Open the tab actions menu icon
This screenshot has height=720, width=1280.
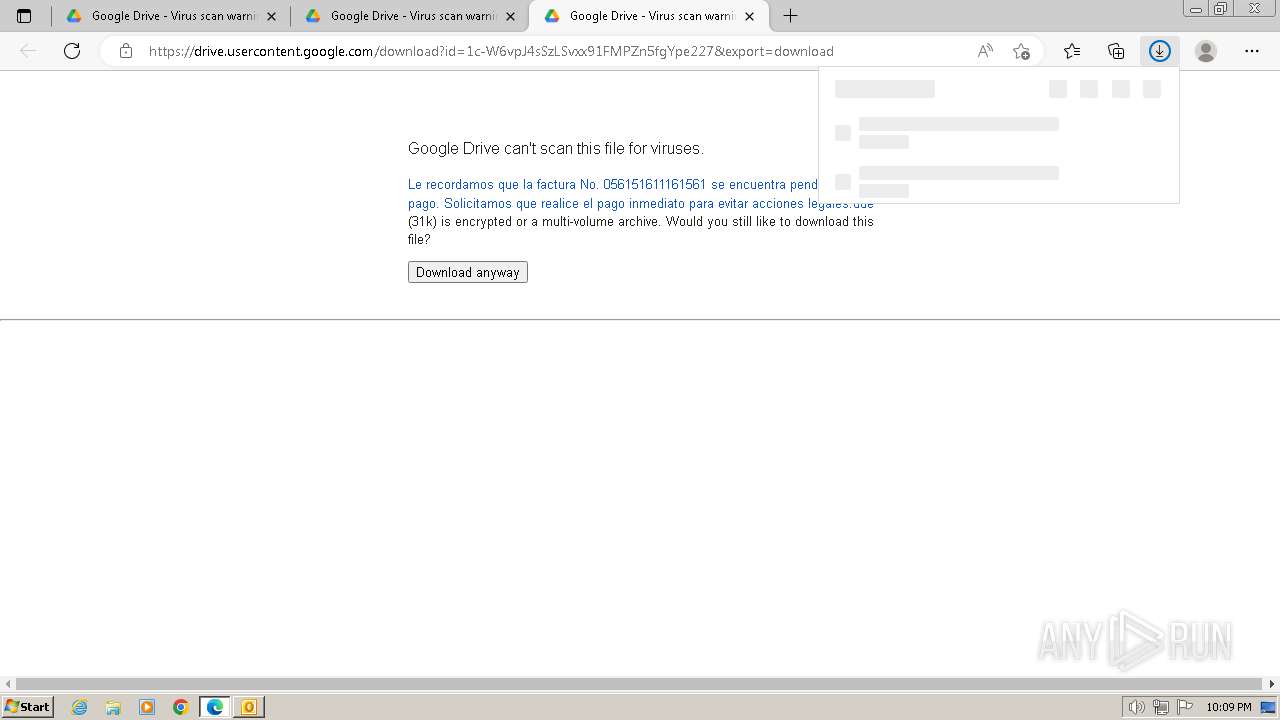tap(24, 16)
